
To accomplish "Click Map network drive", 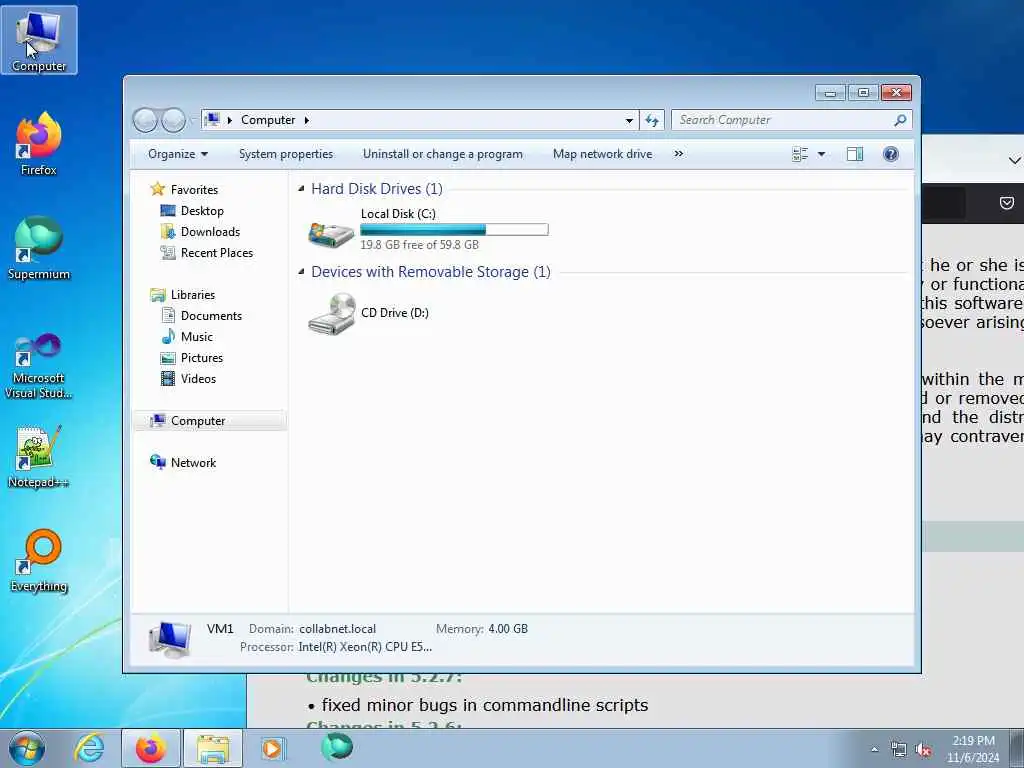I will 602,154.
